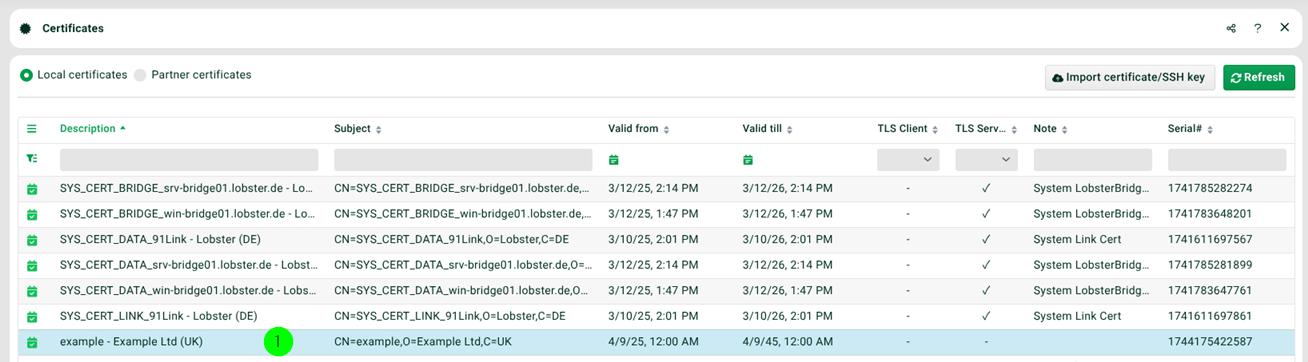This screenshot has width=1308, height=362.
Task: Open help via question mark icon
Action: point(1258,28)
